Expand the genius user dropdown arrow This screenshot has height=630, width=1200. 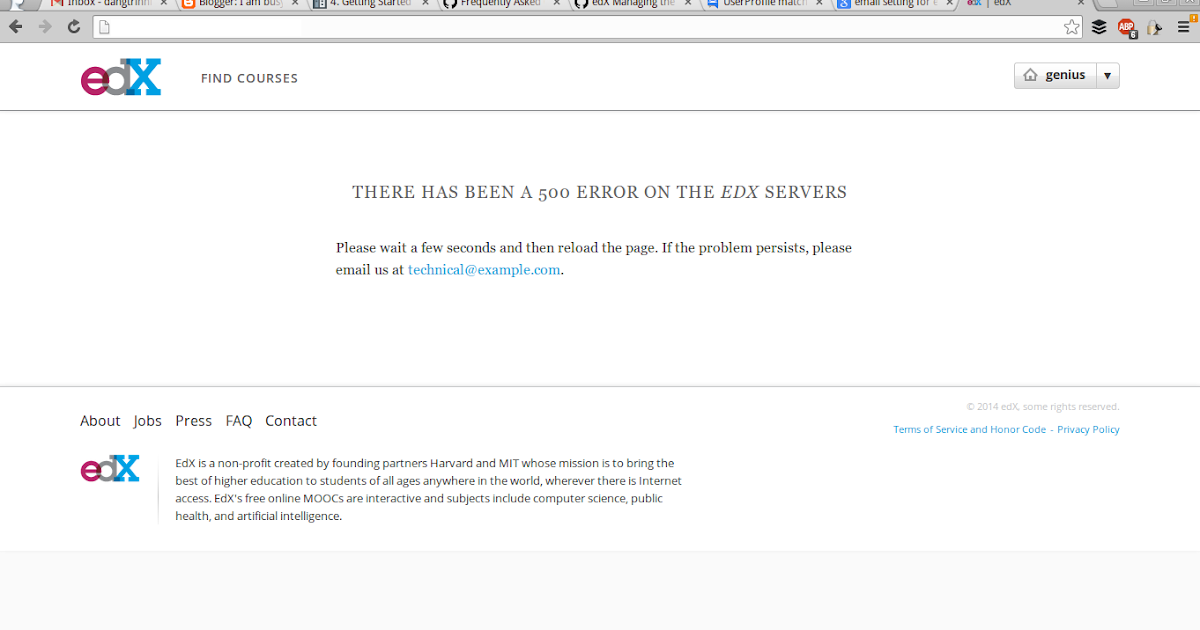(x=1107, y=76)
